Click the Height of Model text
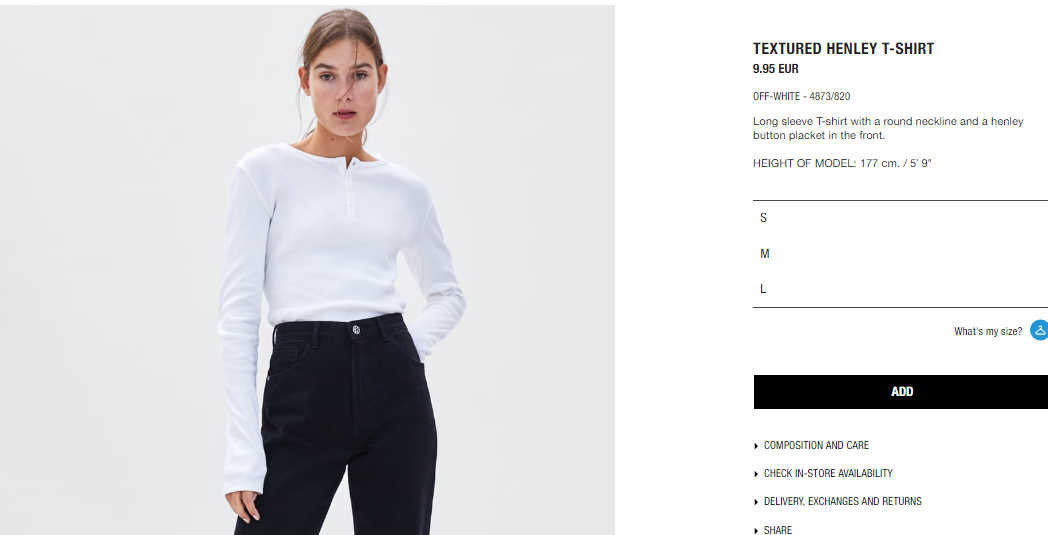The height and width of the screenshot is (535, 1048). click(x=842, y=163)
